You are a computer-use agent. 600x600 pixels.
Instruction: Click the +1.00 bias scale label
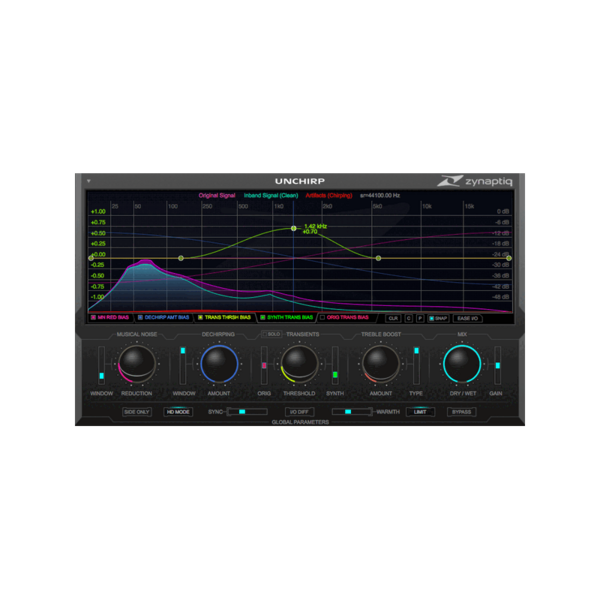click(x=98, y=212)
